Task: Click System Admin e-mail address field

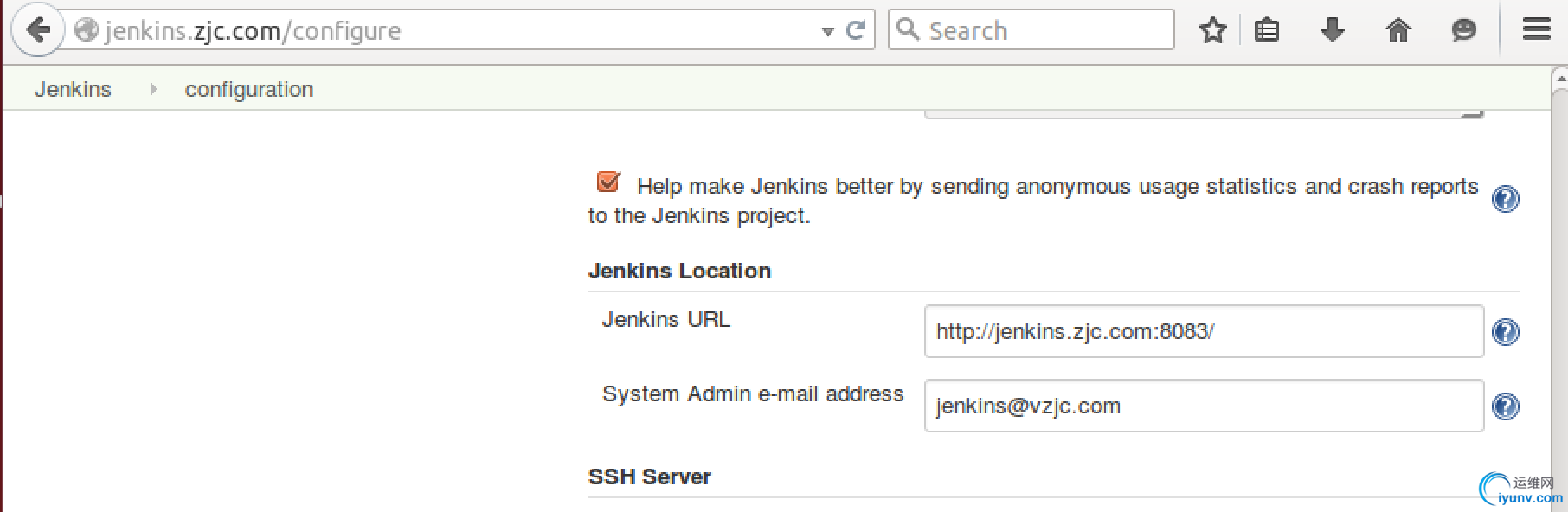Action: [x=1204, y=406]
